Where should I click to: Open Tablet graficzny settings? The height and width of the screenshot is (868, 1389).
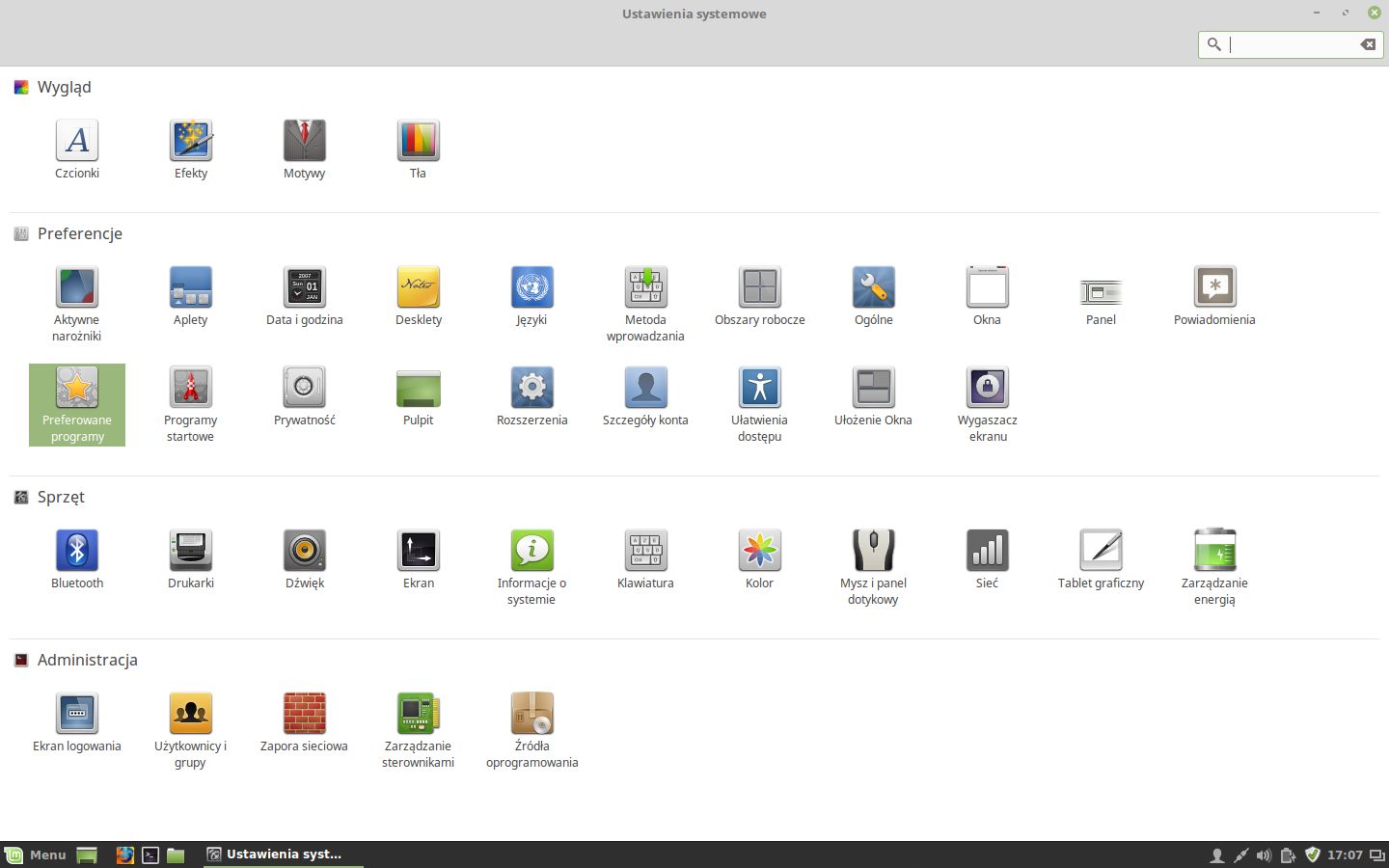[x=1102, y=559]
